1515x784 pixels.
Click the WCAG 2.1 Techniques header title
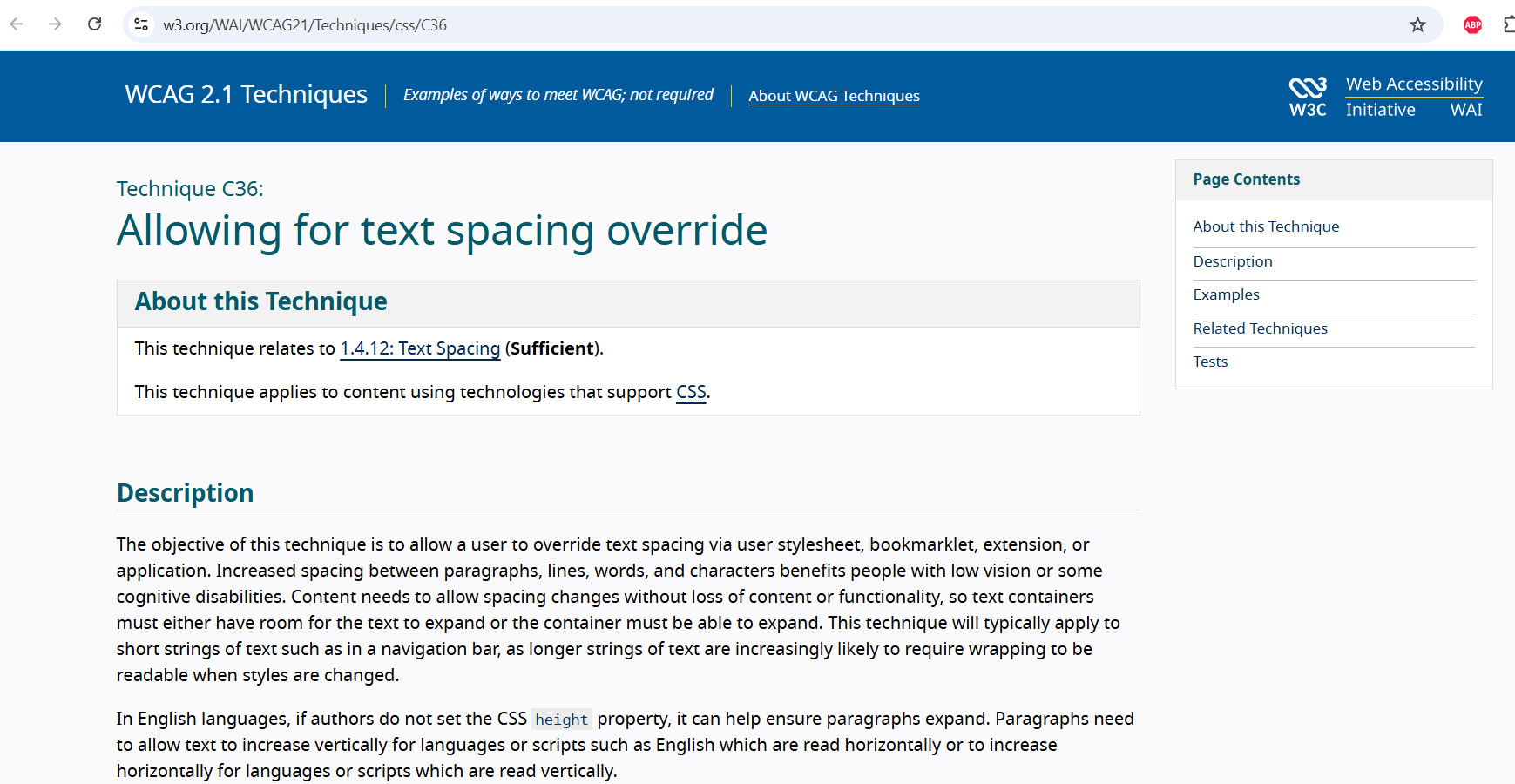[247, 94]
